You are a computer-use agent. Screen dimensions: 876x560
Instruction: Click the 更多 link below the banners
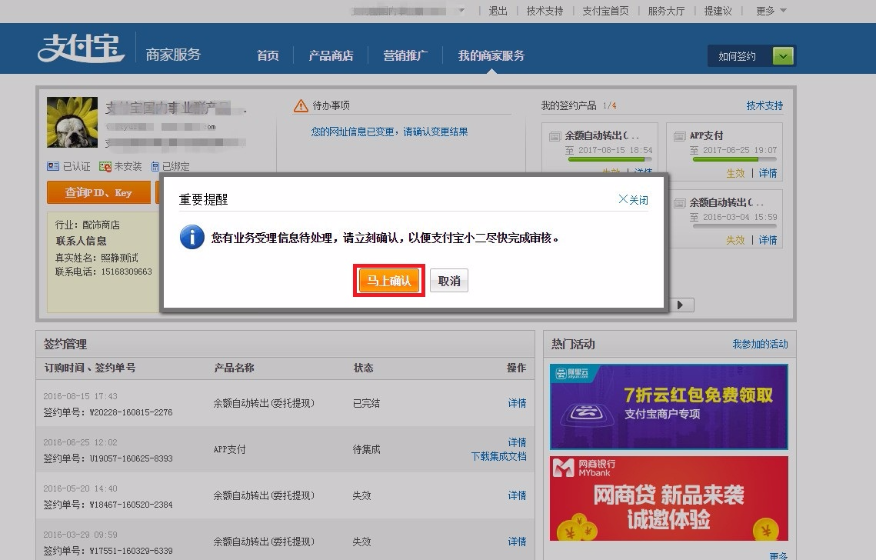[x=778, y=556]
